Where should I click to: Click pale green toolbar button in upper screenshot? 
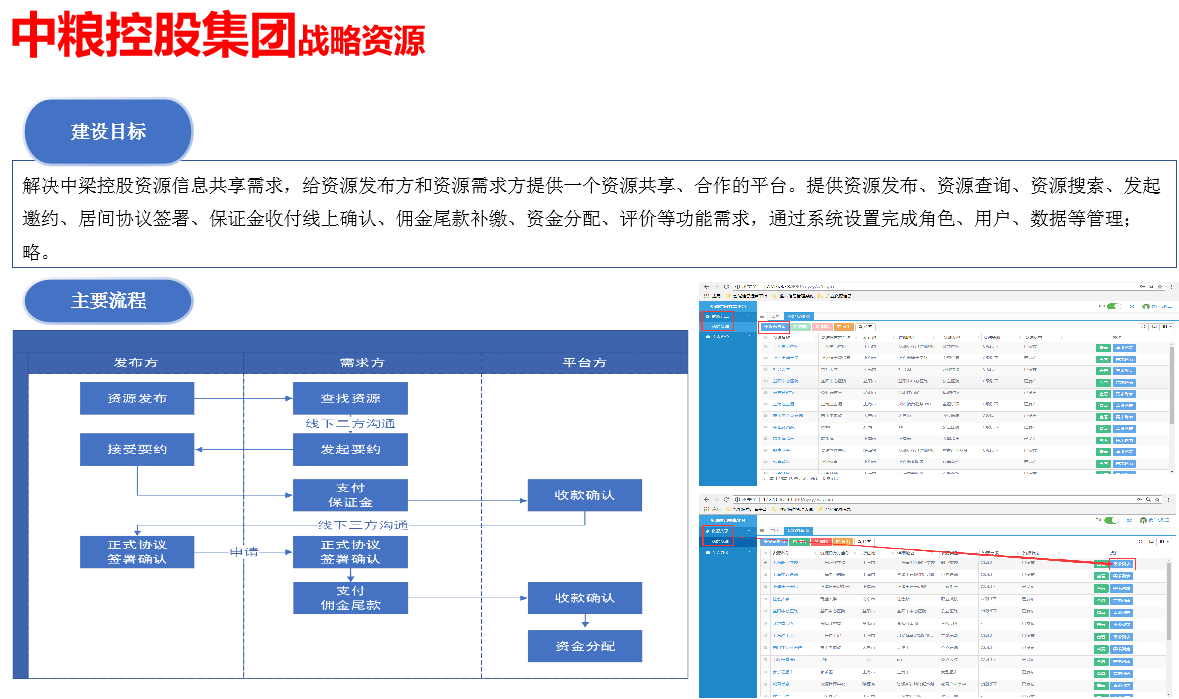[800, 327]
